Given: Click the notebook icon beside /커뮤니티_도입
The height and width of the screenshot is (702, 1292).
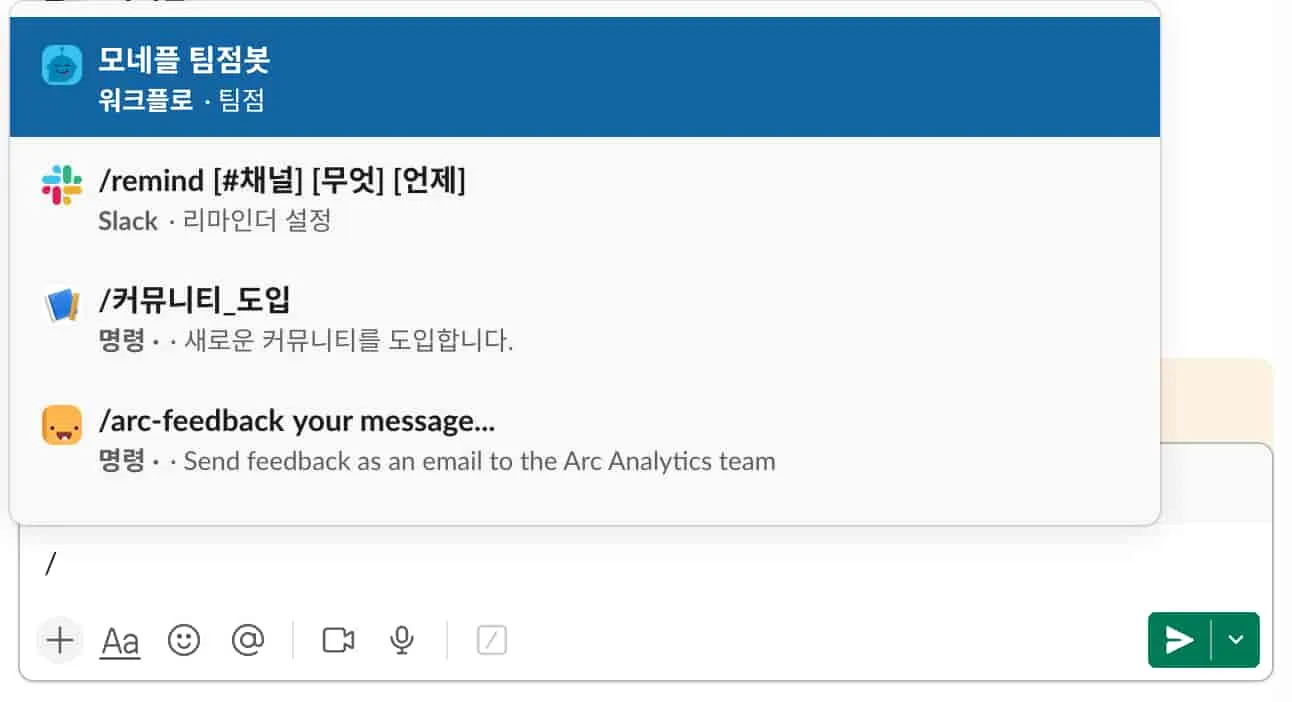Looking at the screenshot, I should point(62,304).
